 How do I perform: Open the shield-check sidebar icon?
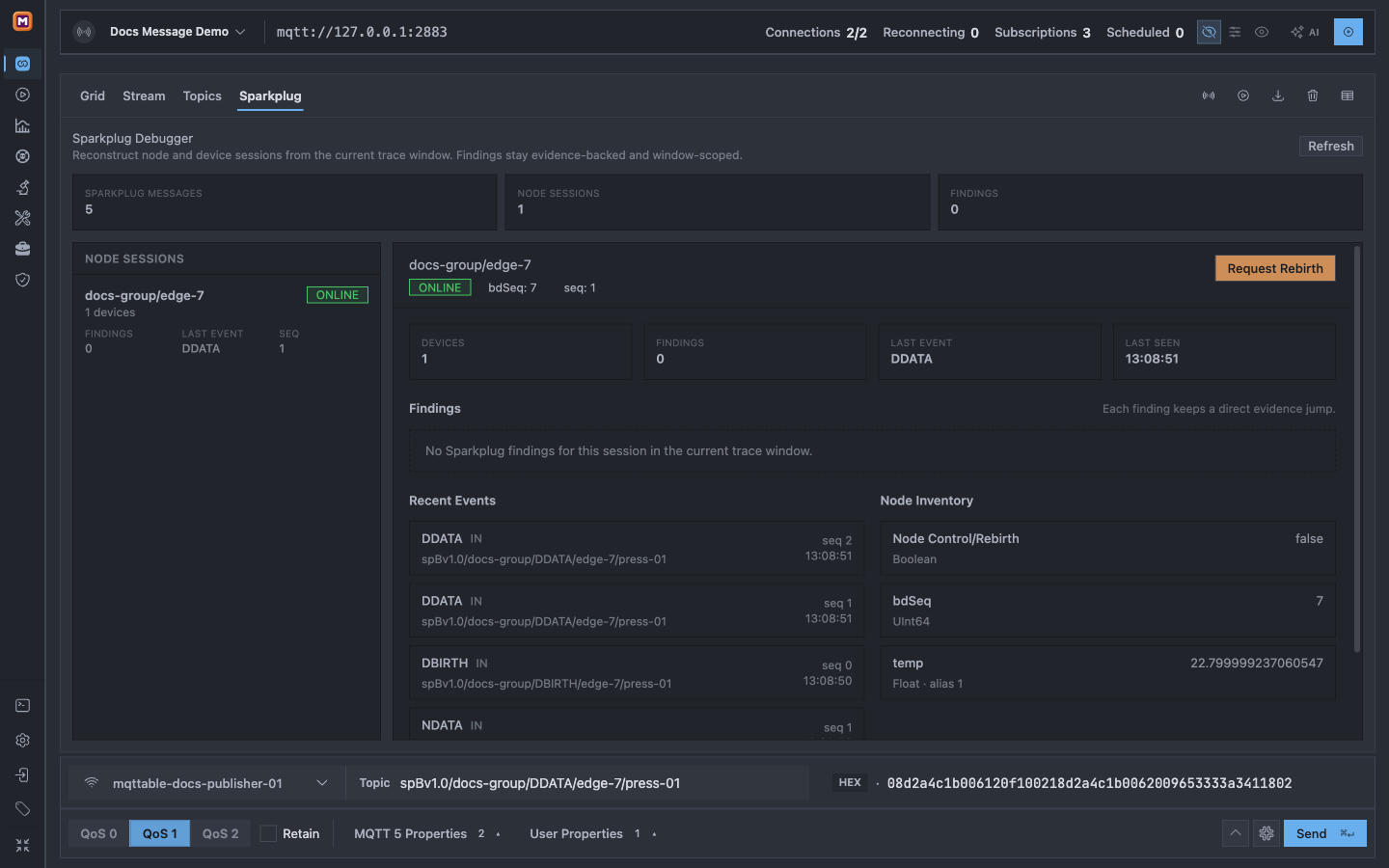(x=22, y=280)
